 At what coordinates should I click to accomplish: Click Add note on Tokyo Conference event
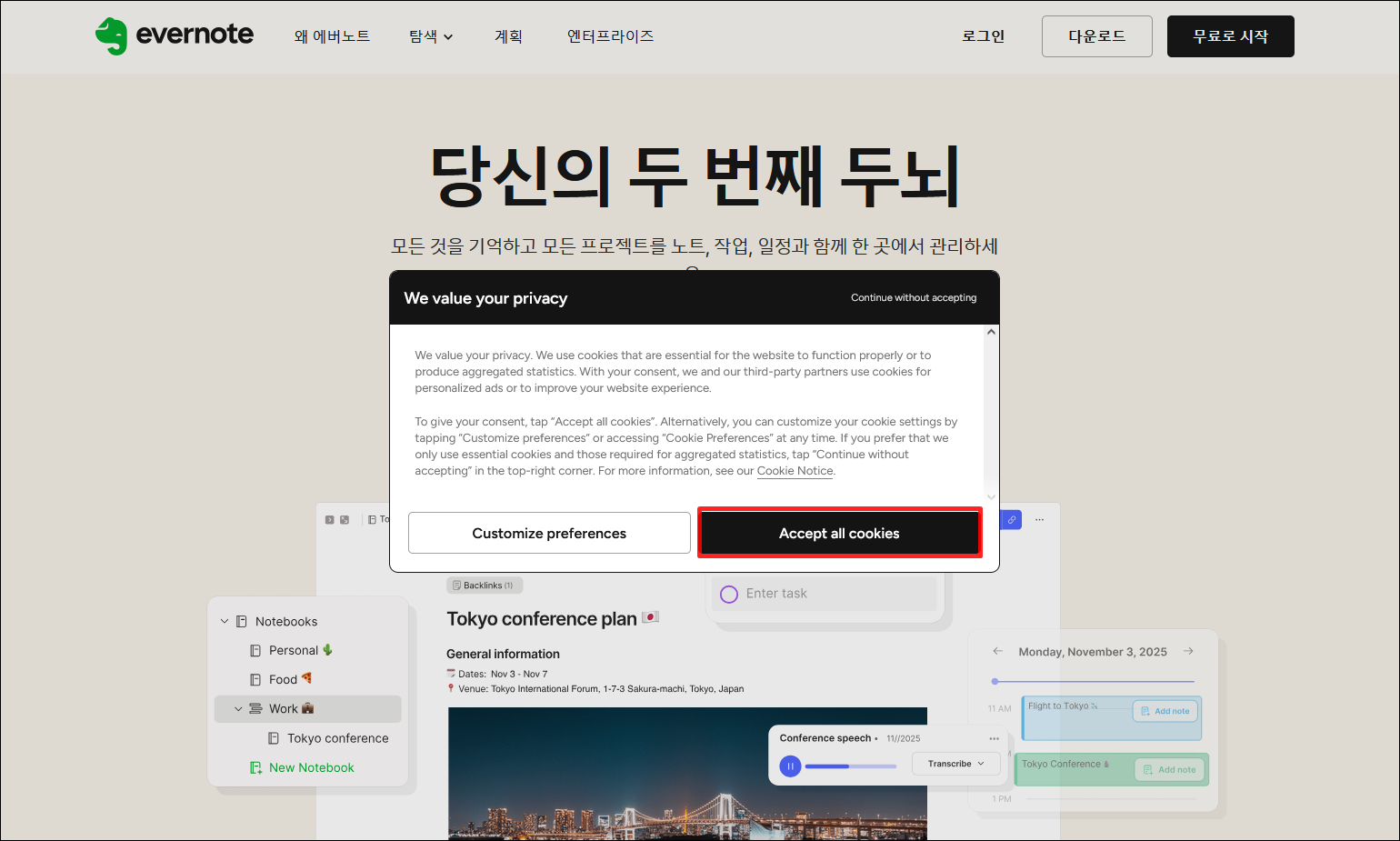pos(1170,769)
